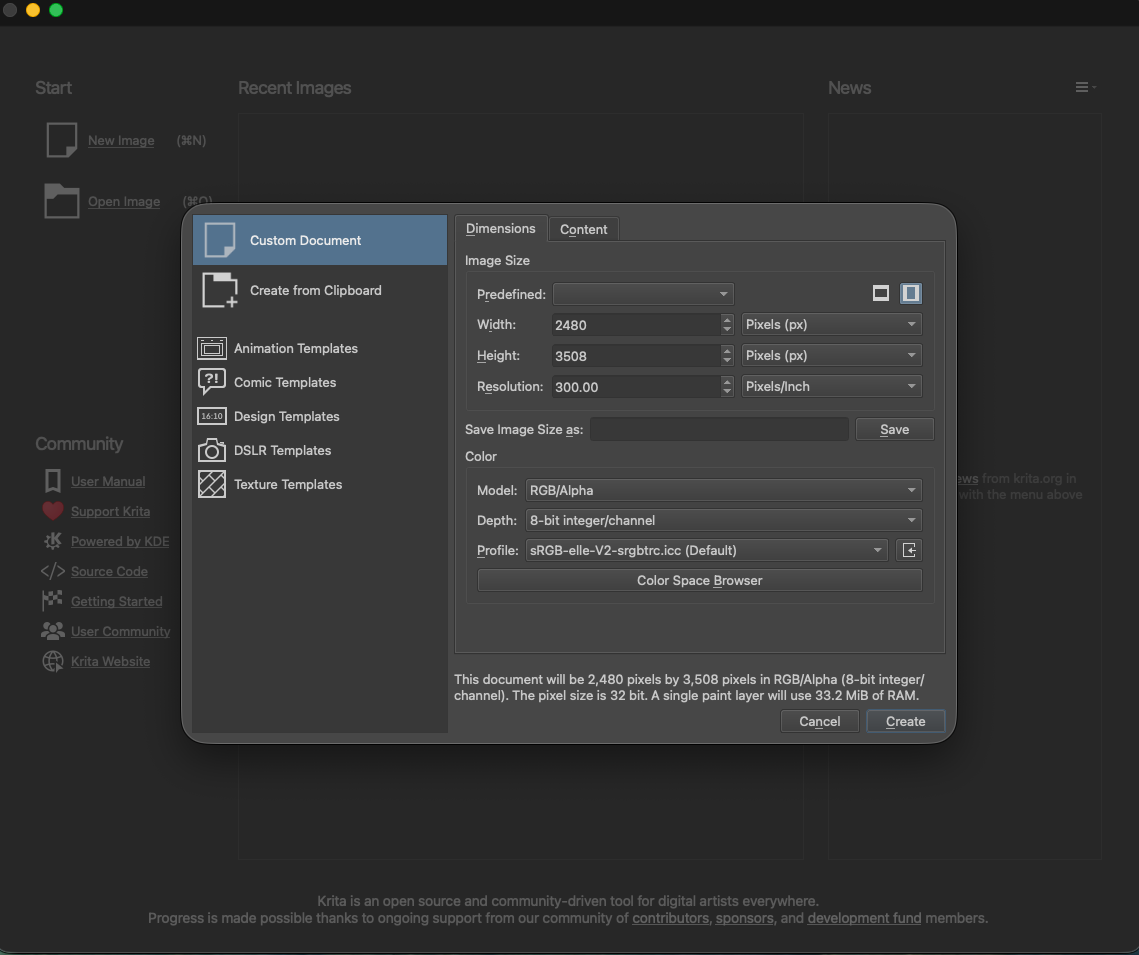Click the Height value field
Image resolution: width=1139 pixels, height=955 pixels.
tap(636, 356)
